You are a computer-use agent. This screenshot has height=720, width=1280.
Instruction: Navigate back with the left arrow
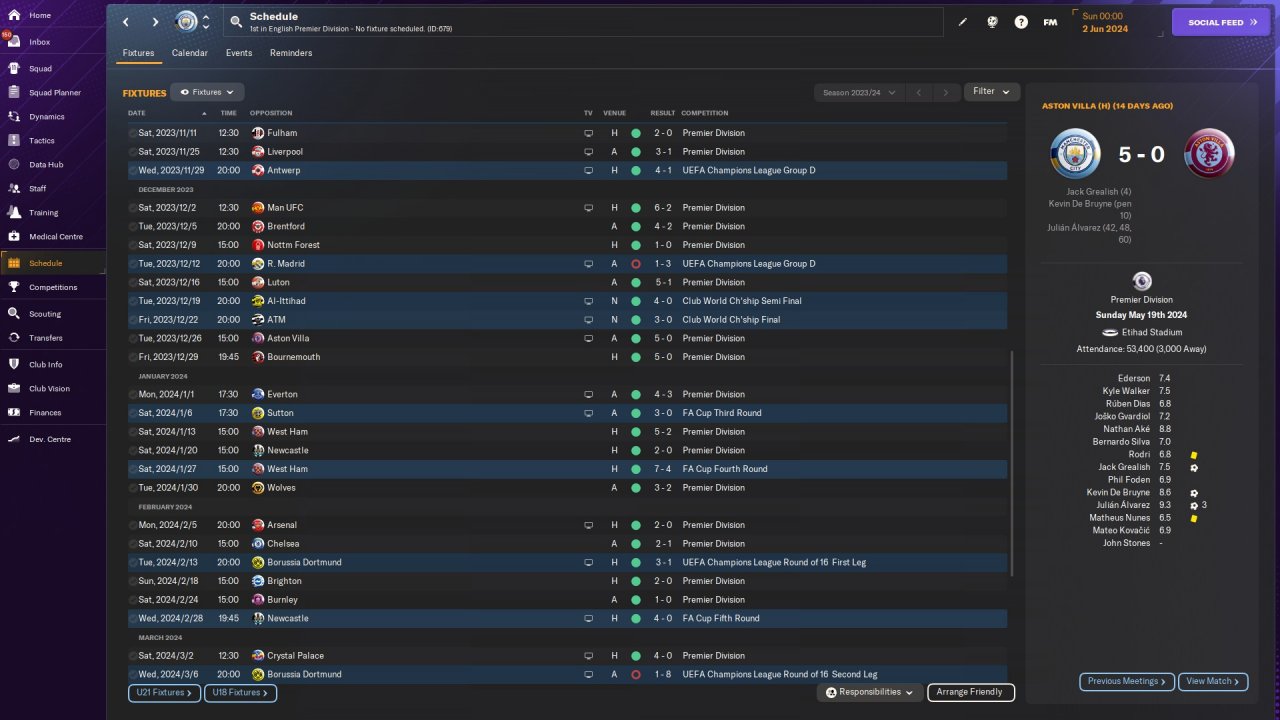[126, 22]
